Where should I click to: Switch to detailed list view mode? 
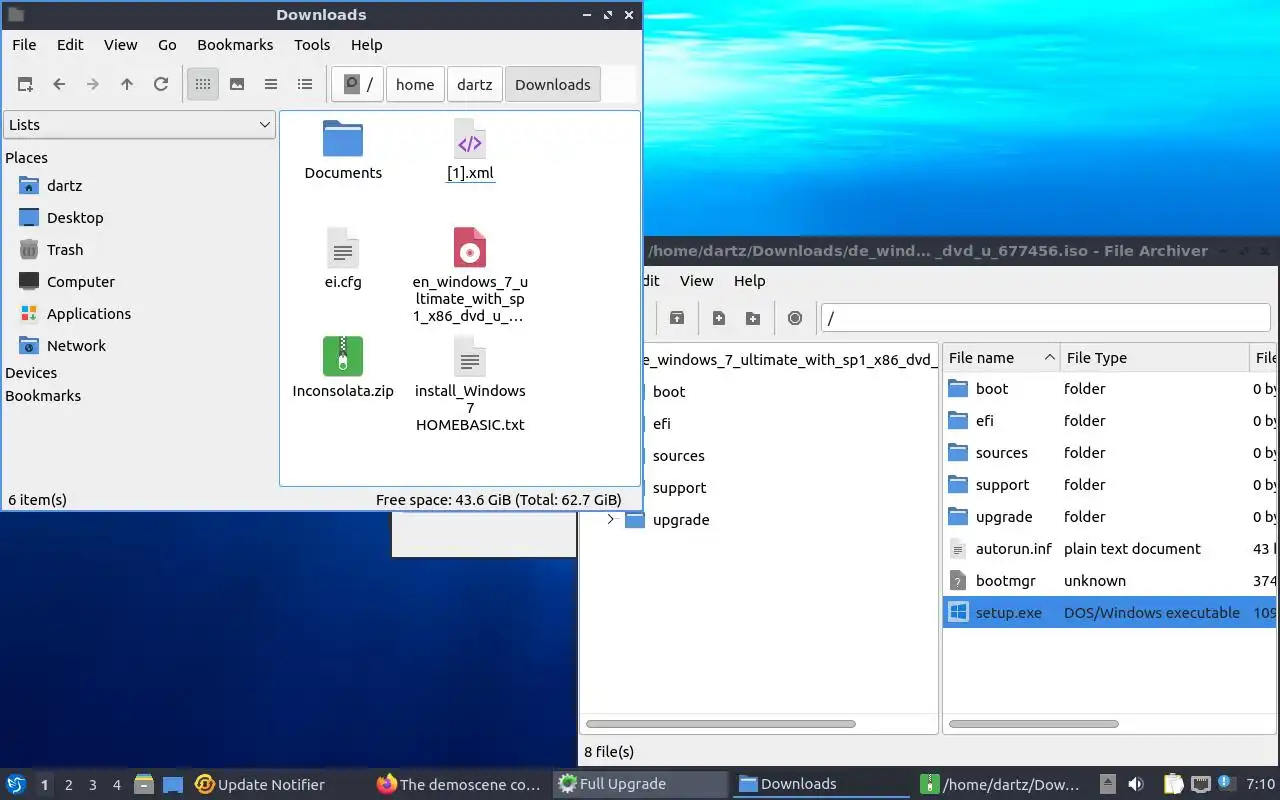[305, 85]
